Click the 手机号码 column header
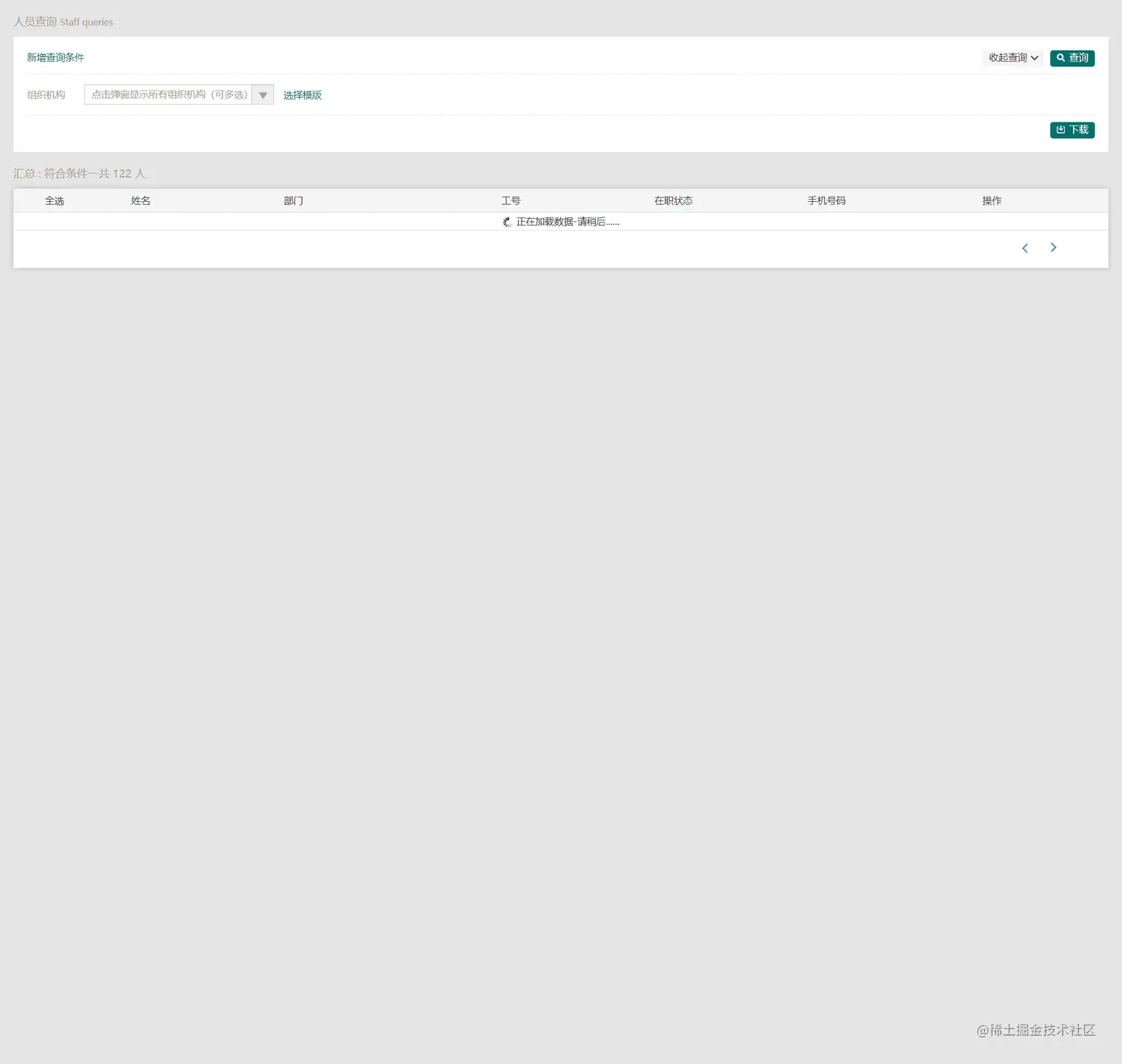Image resolution: width=1122 pixels, height=1064 pixels. (826, 201)
